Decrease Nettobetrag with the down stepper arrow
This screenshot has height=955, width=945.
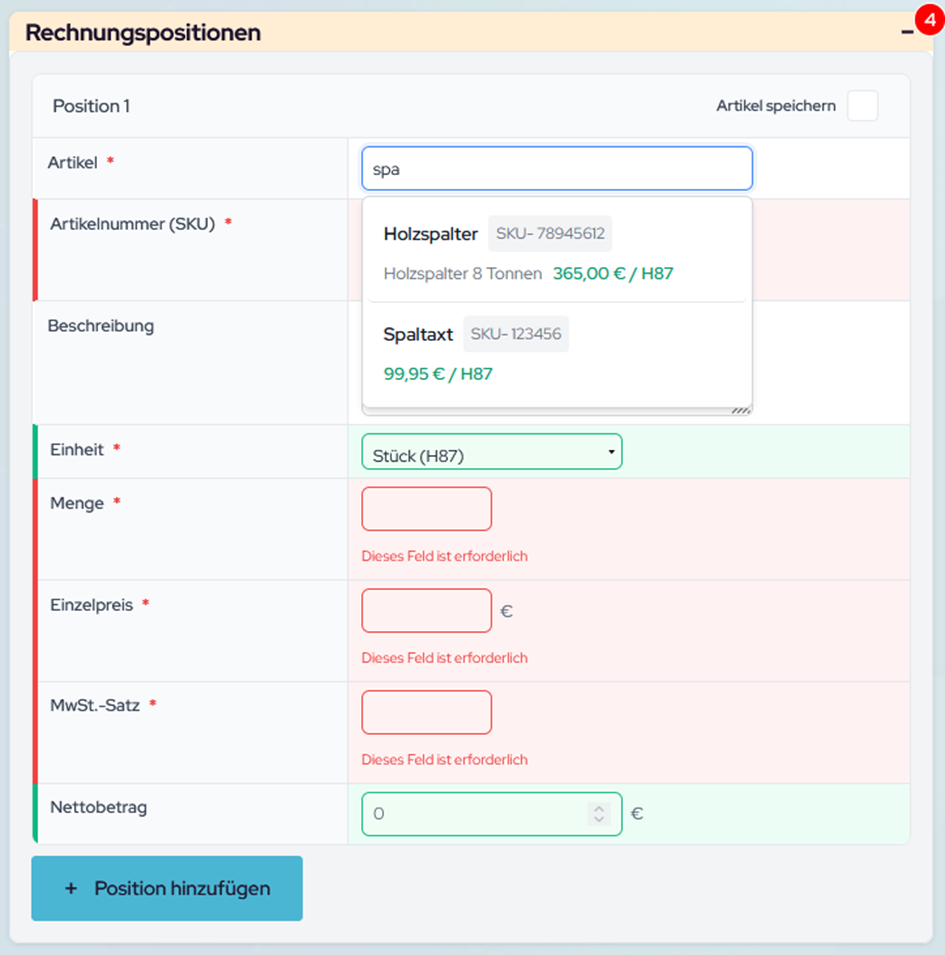pos(599,820)
